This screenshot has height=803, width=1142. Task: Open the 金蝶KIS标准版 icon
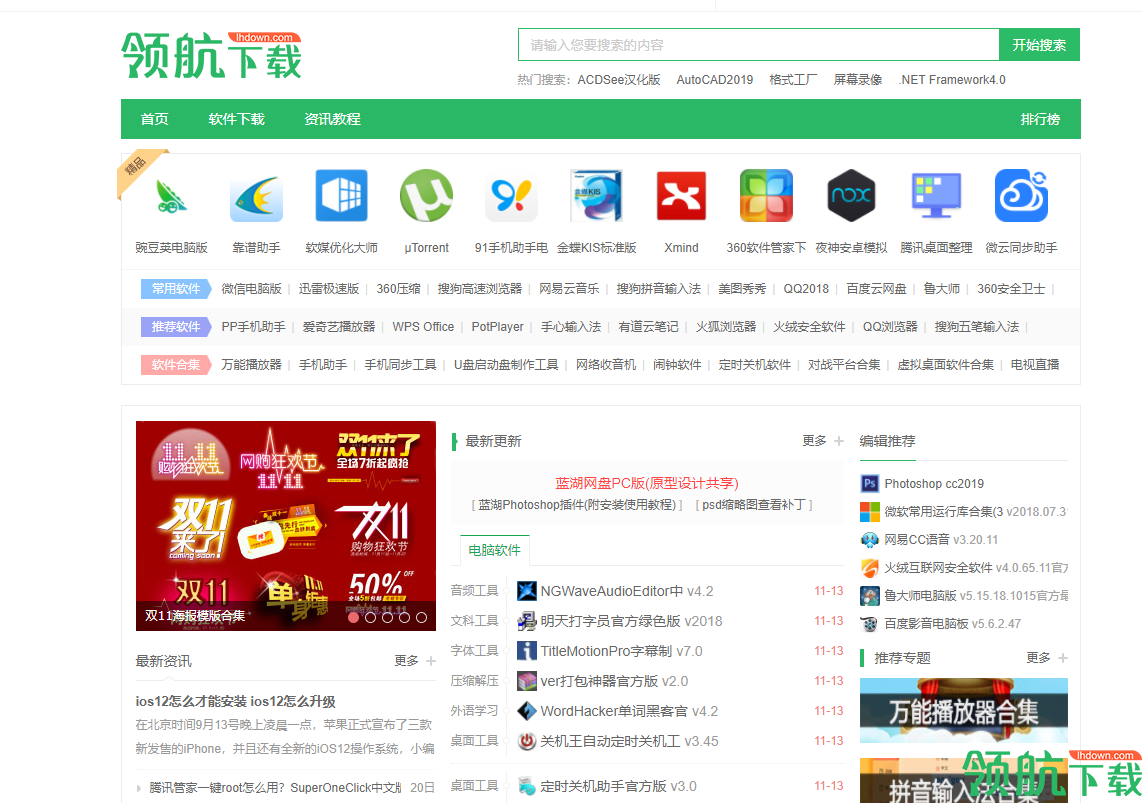click(x=596, y=196)
